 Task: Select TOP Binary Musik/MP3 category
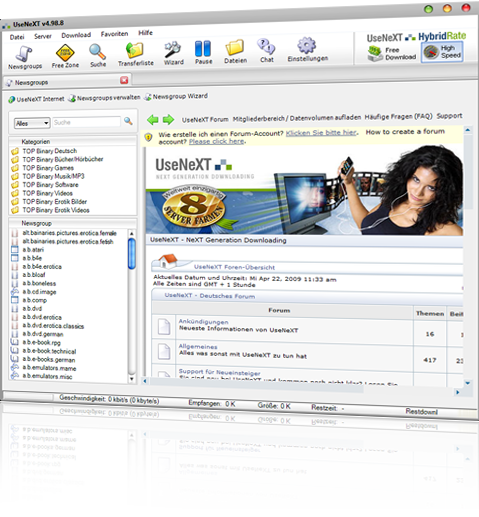pos(53,176)
